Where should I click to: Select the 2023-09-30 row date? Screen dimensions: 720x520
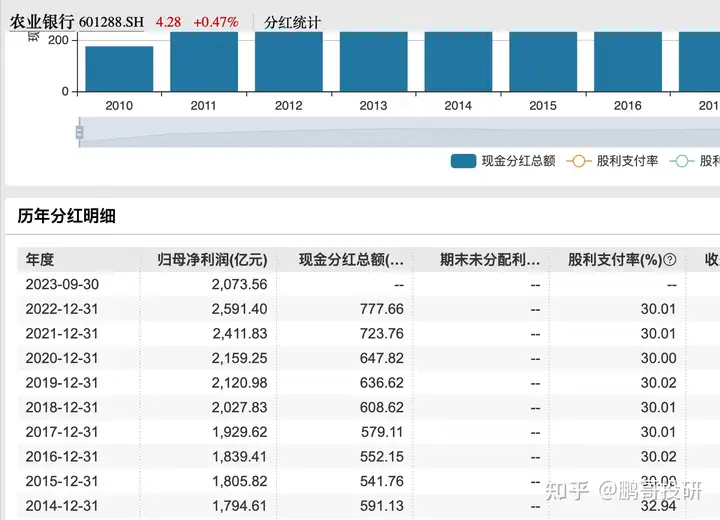pos(62,284)
